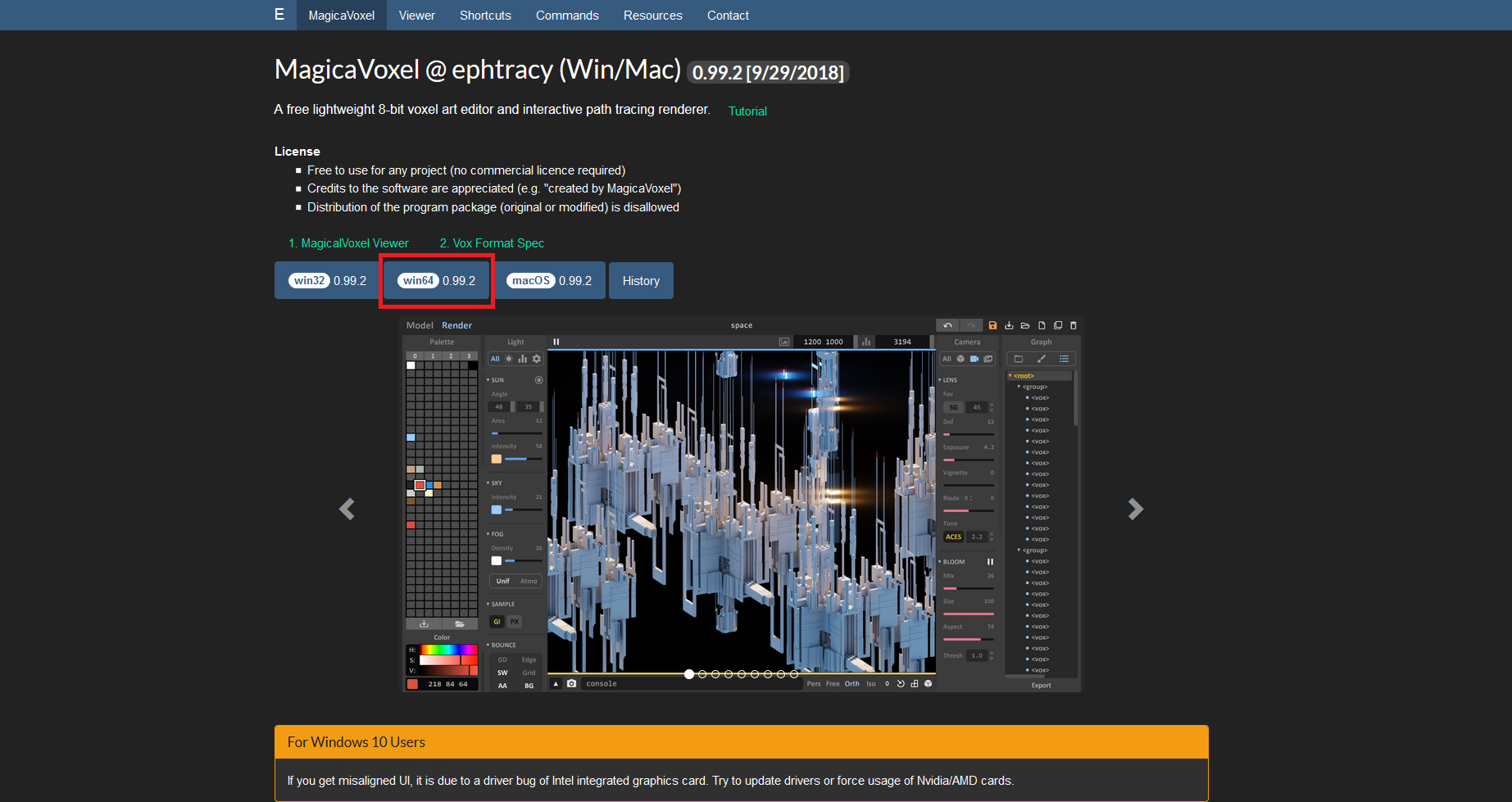Click the E site logo in navbar
The width and height of the screenshot is (1512, 802).
tap(279, 15)
